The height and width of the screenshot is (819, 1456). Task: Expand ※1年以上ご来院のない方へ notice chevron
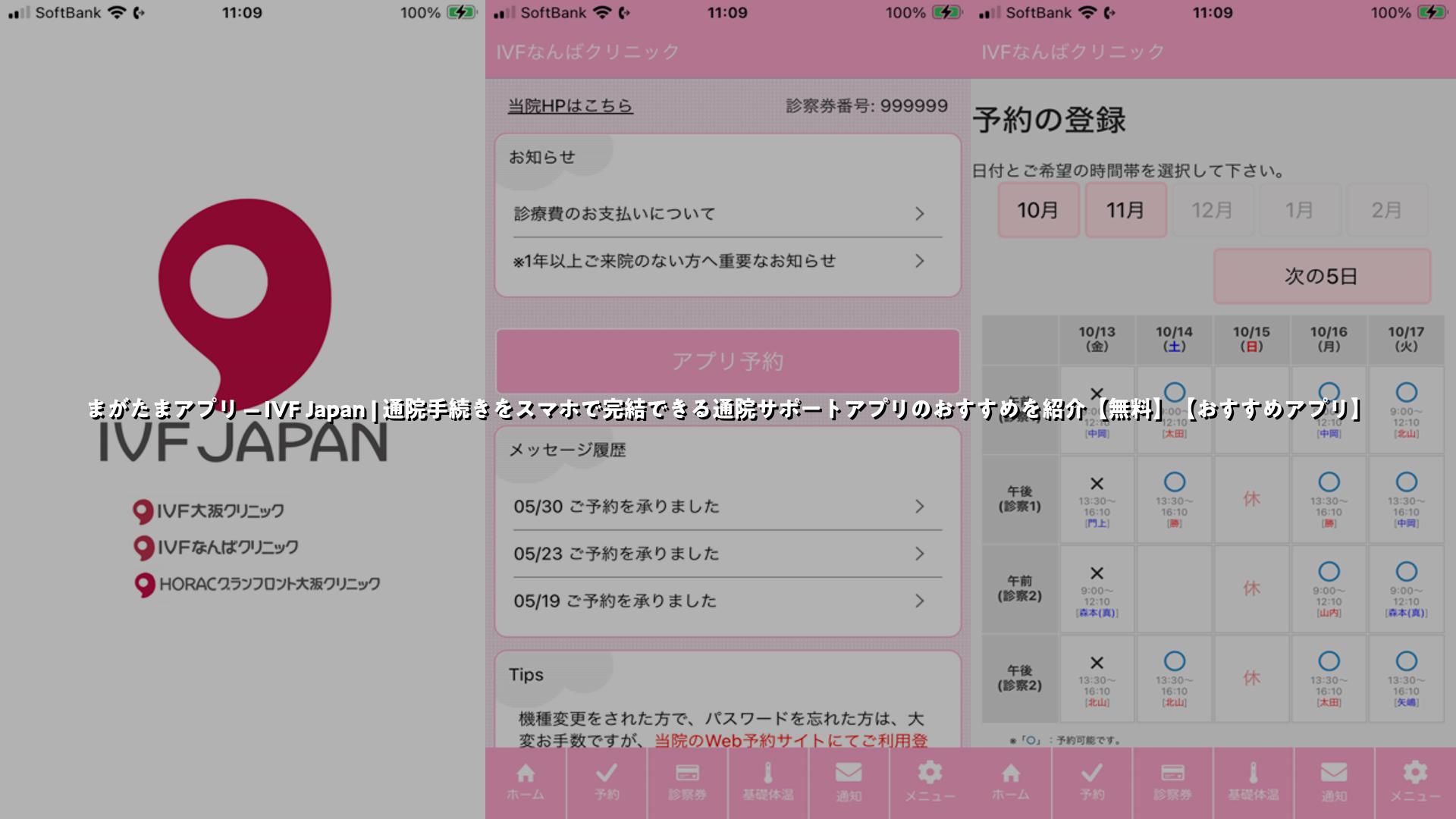click(919, 261)
